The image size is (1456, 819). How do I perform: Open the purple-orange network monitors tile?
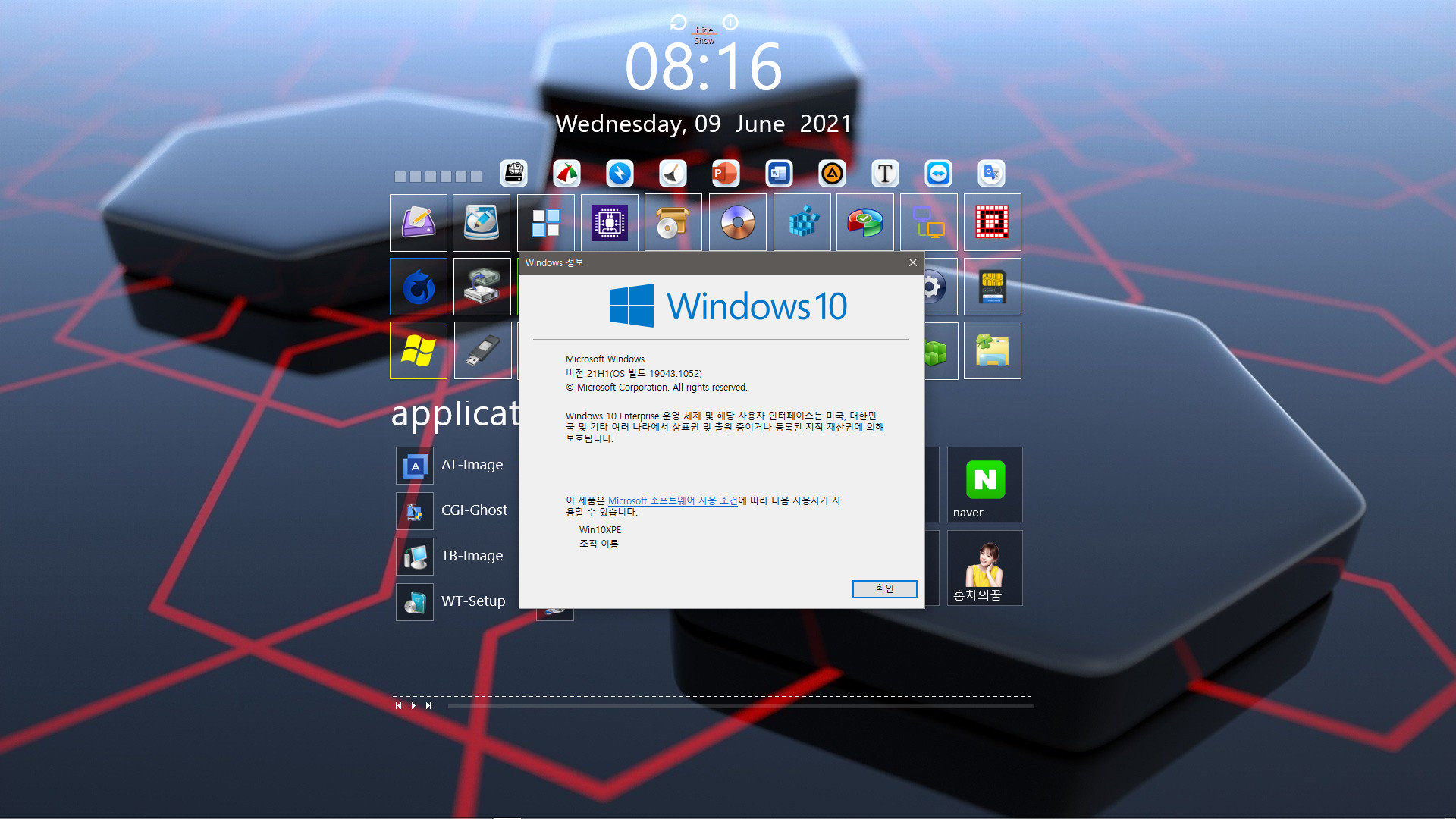pyautogui.click(x=929, y=223)
